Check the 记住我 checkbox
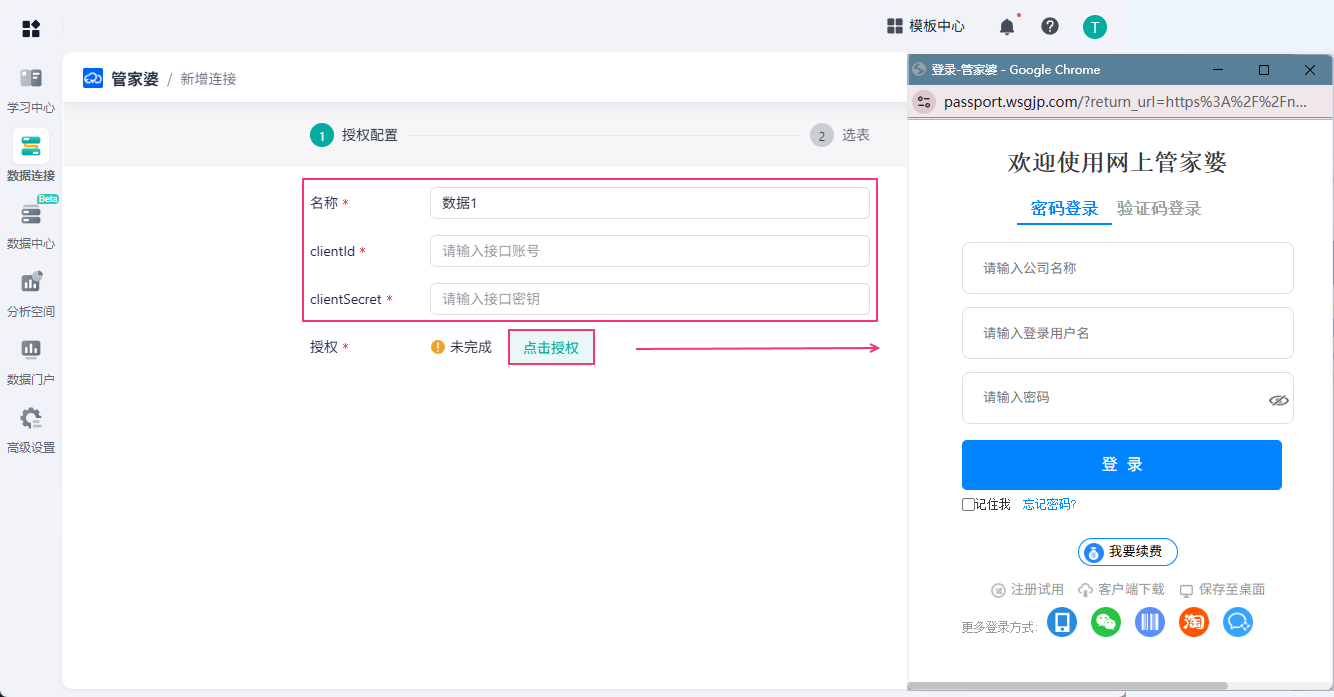Image resolution: width=1334 pixels, height=697 pixels. coord(968,505)
